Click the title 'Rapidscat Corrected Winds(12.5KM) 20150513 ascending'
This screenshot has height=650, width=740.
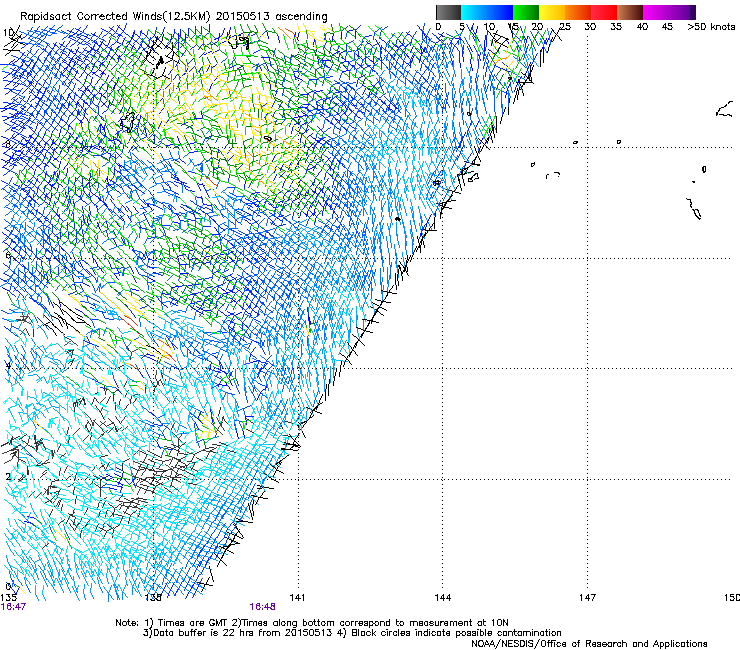click(174, 17)
